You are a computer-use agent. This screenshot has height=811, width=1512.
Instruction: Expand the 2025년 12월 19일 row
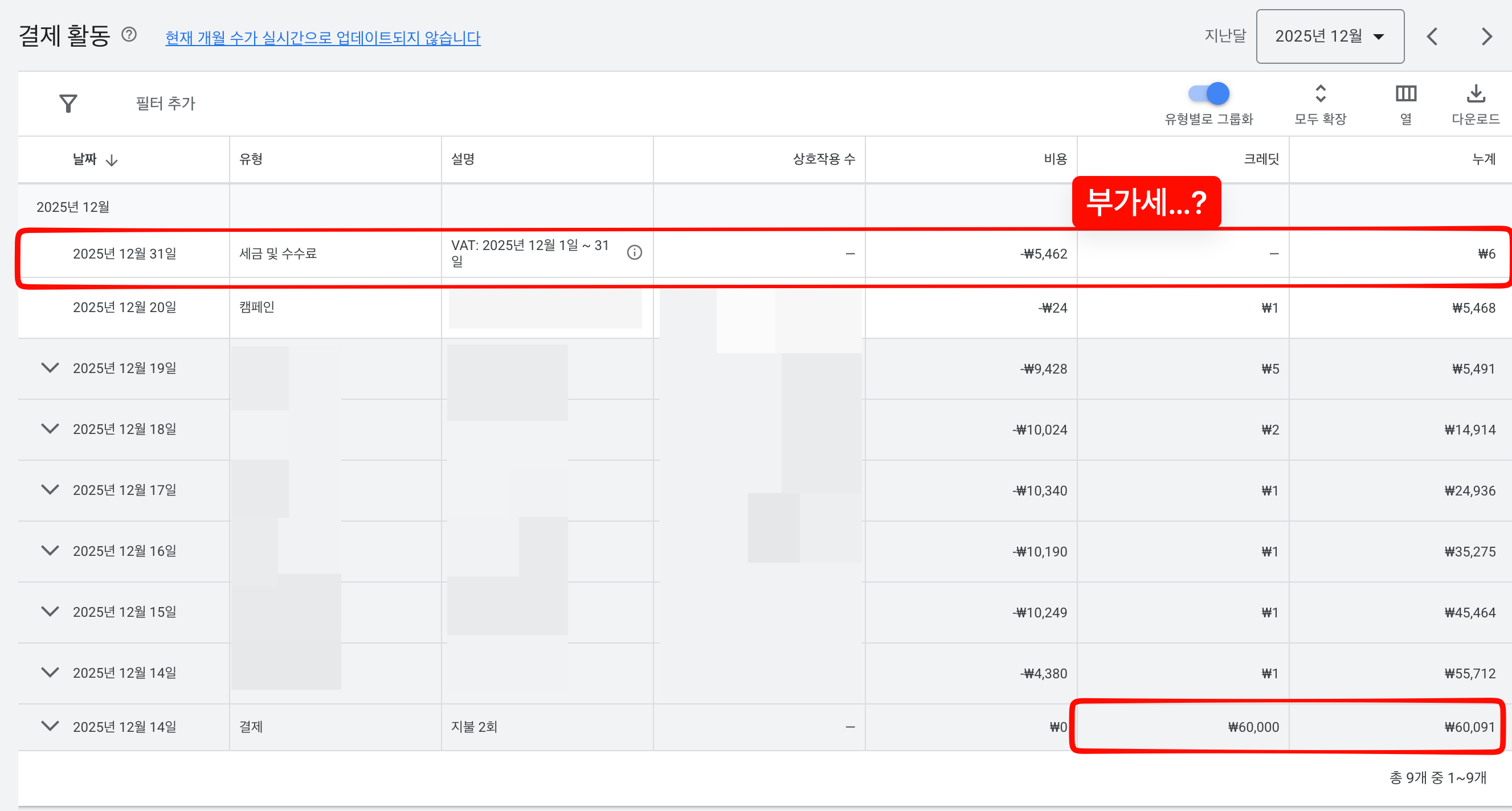point(51,368)
